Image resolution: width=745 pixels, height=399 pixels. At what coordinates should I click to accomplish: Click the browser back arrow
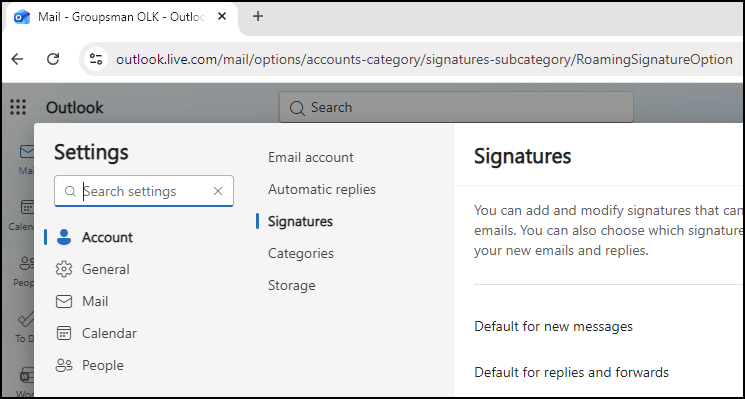[x=17, y=59]
